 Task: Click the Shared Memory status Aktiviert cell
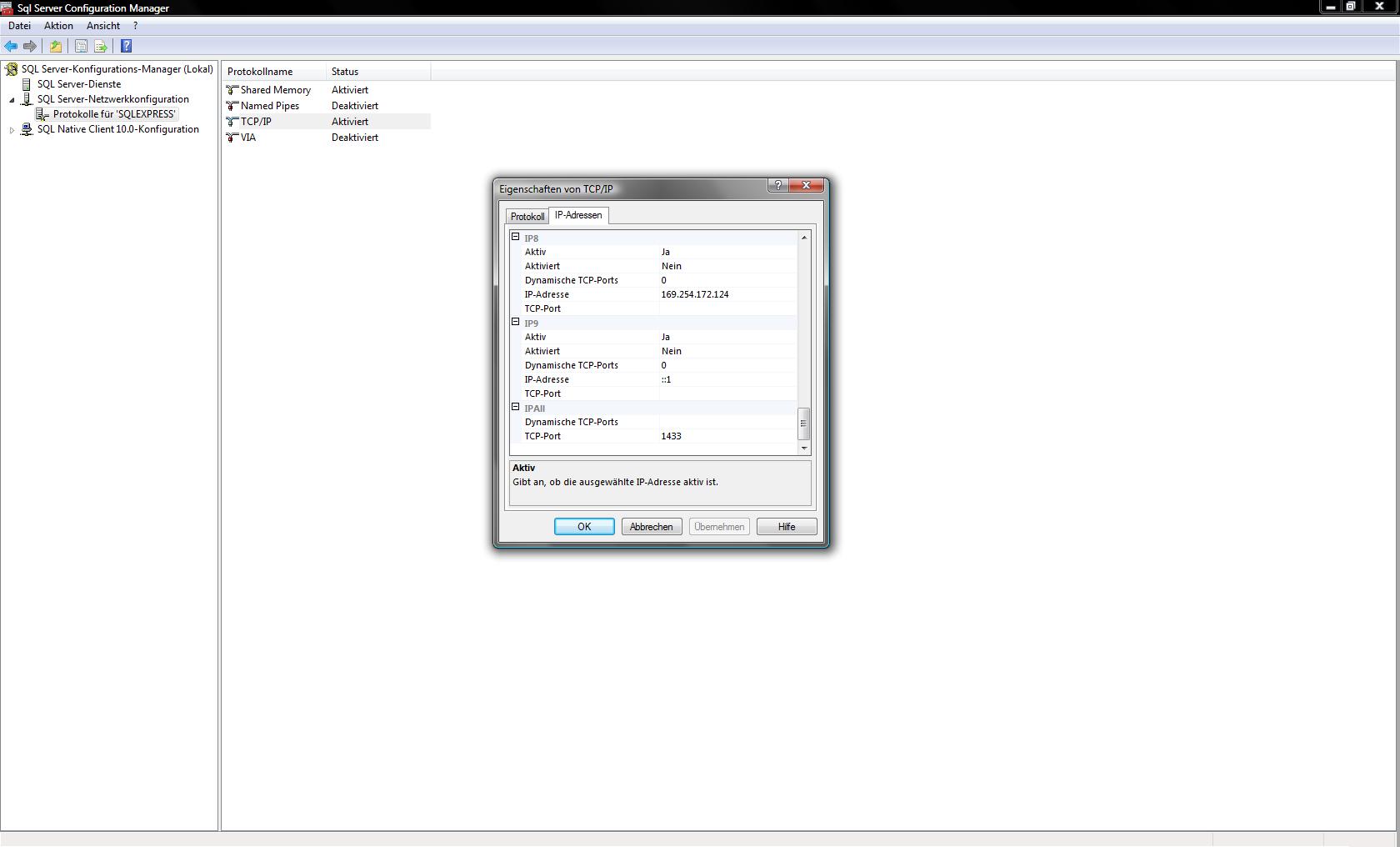point(350,90)
